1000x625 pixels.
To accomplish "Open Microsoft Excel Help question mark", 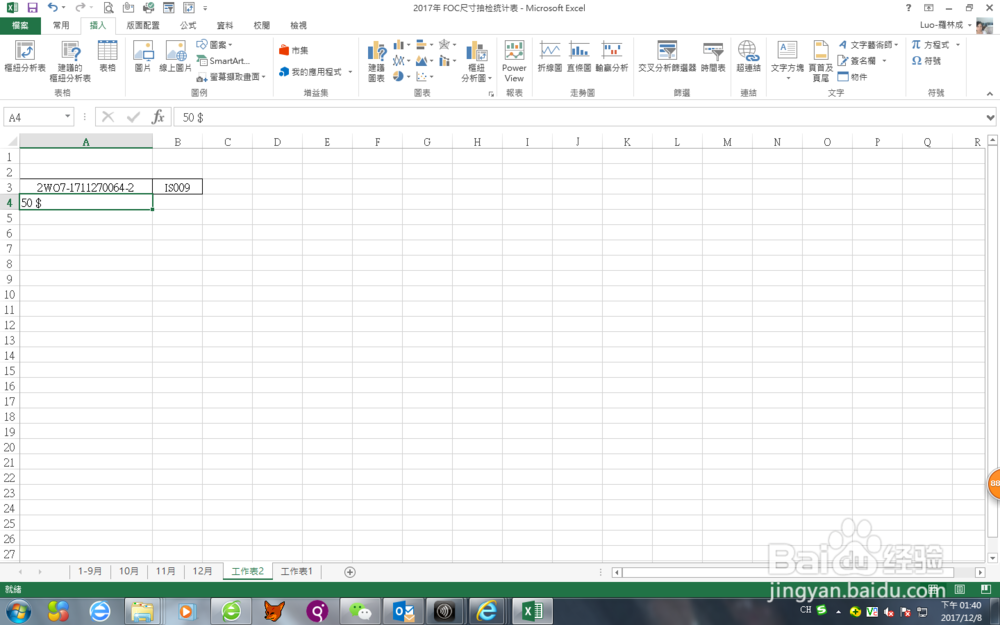I will 908,8.
